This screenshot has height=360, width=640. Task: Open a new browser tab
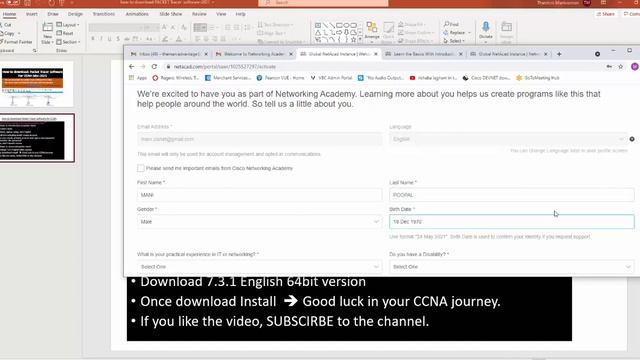[x=559, y=54]
